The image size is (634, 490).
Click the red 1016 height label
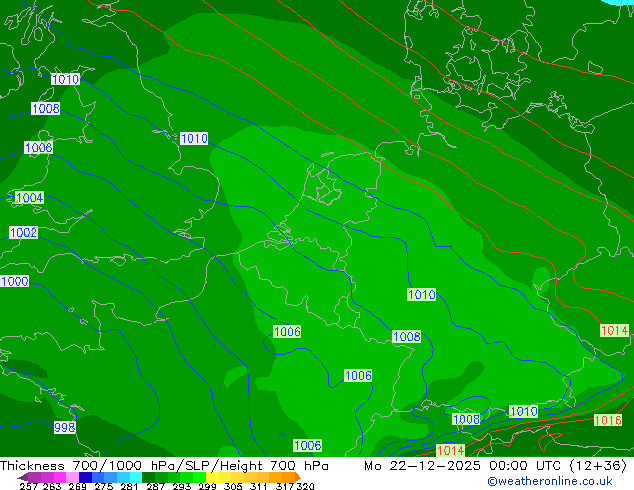click(608, 420)
